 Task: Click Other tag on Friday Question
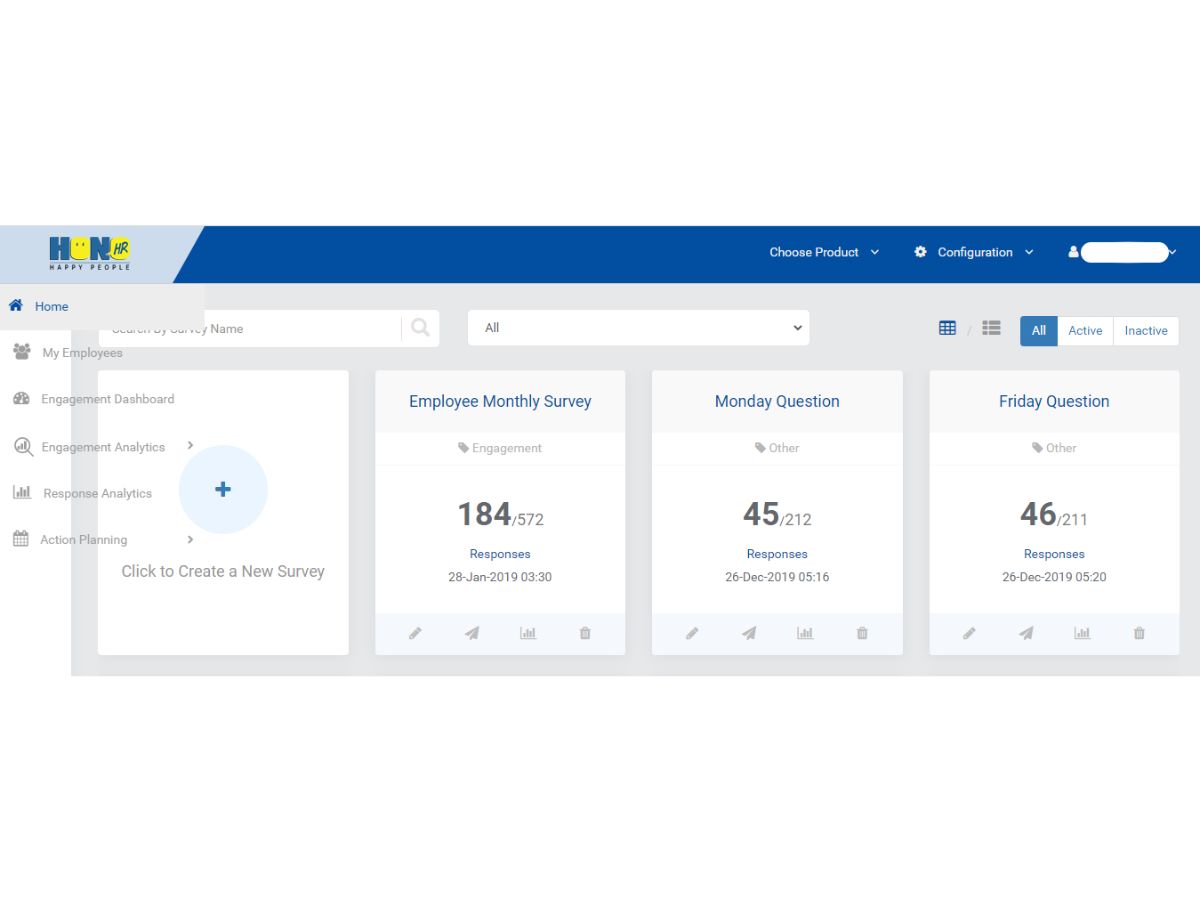point(1054,448)
